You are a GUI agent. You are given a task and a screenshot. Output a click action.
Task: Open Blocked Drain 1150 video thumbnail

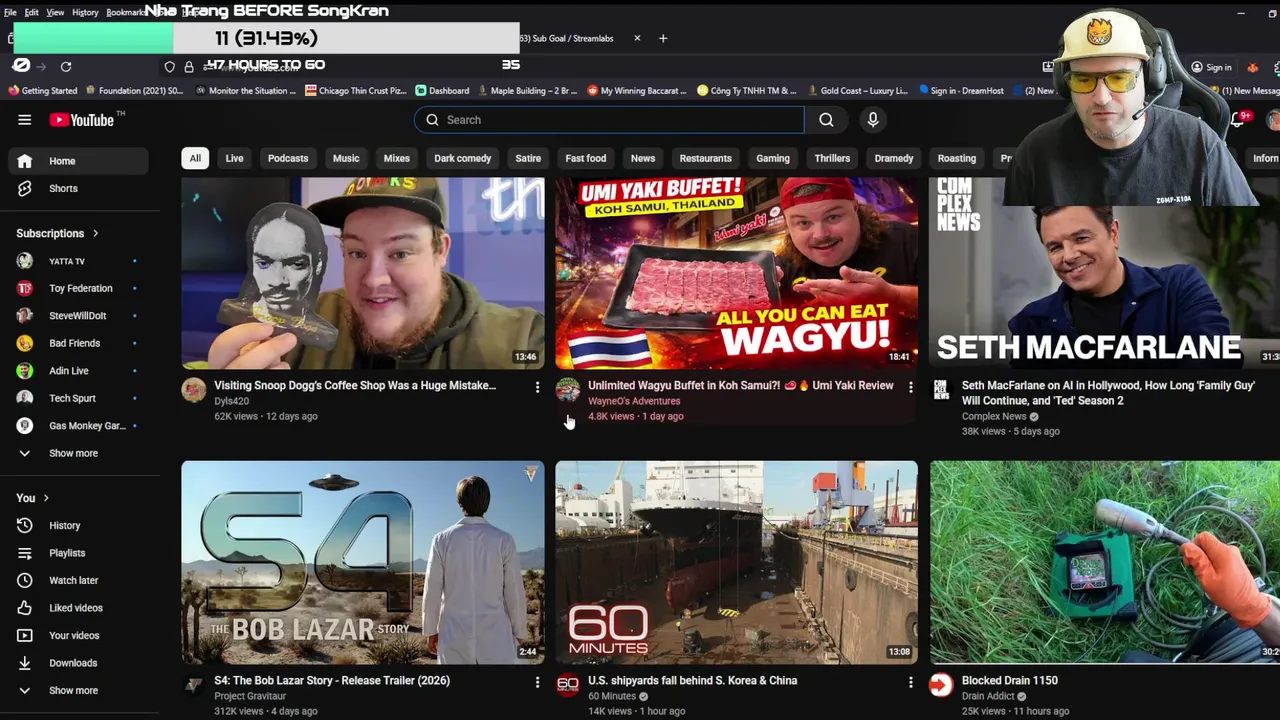point(1105,562)
